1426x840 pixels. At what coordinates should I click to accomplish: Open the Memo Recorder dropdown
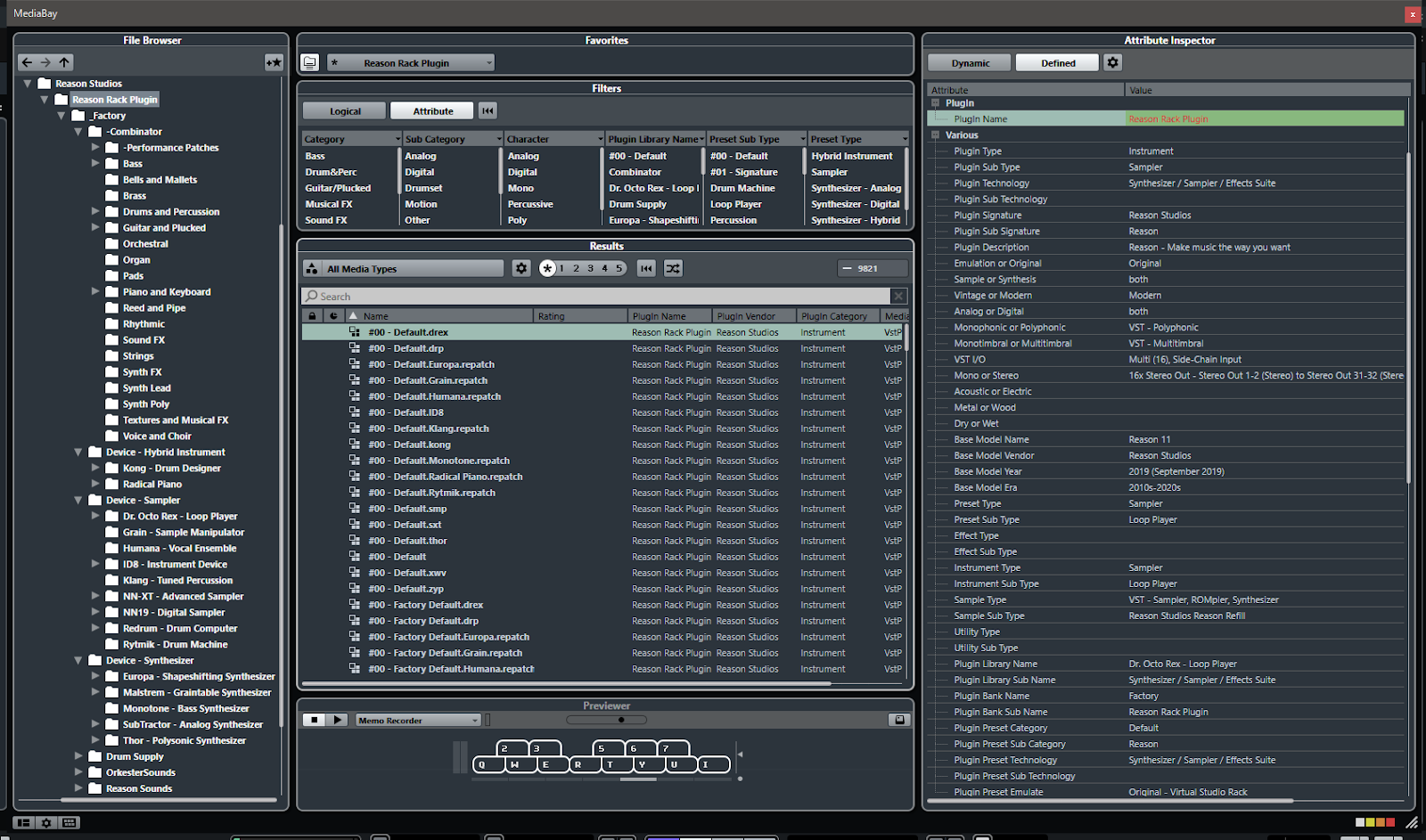click(419, 720)
